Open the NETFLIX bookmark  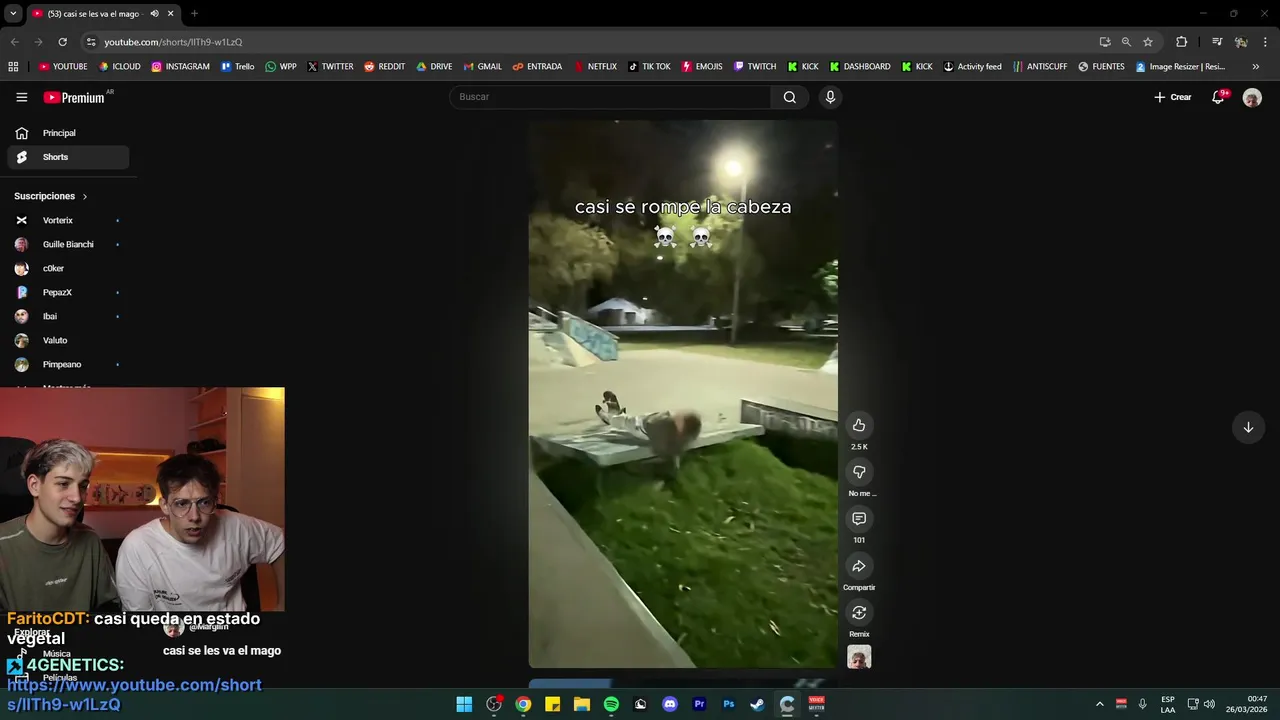[595, 67]
